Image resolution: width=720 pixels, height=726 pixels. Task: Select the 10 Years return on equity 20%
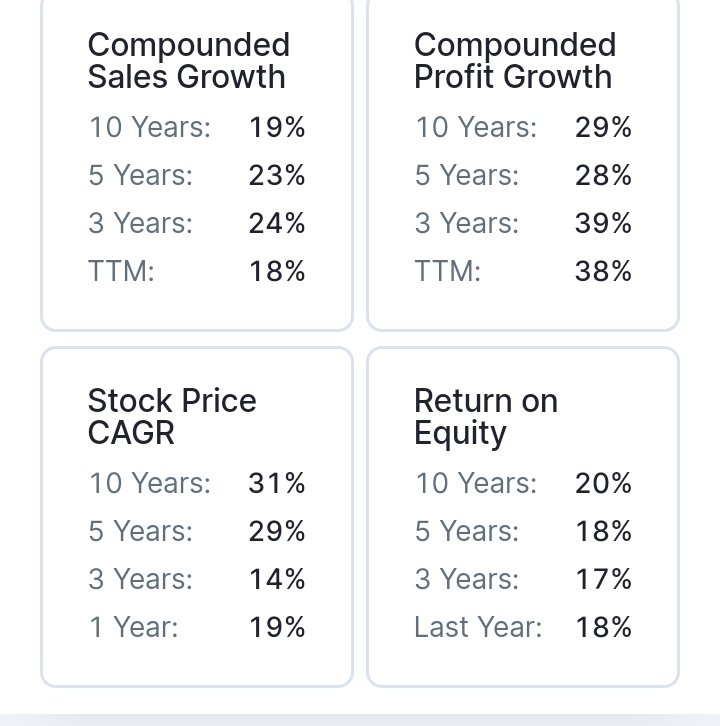pos(603,484)
